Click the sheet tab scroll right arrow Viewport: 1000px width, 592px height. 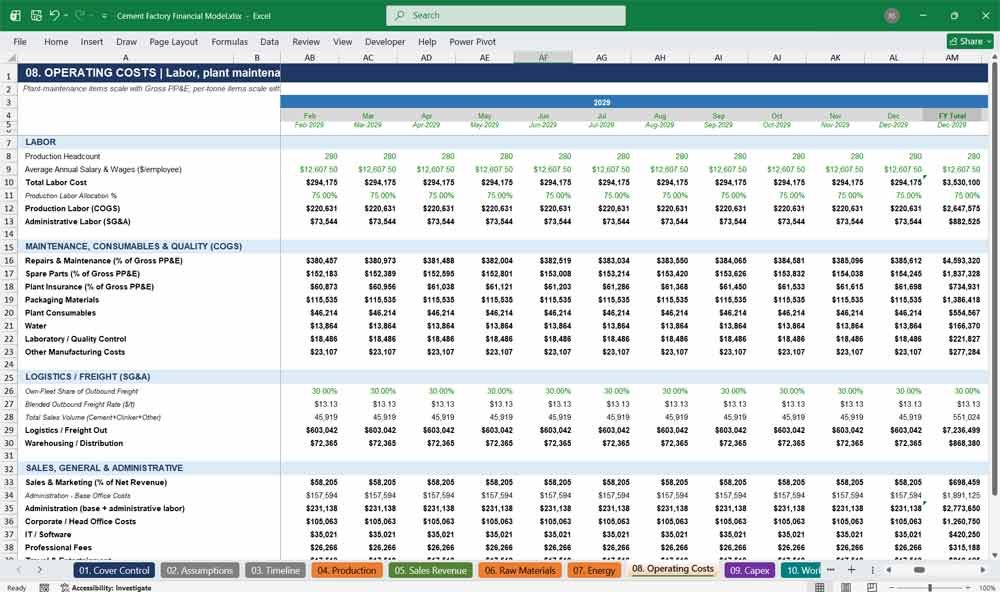tap(40, 570)
